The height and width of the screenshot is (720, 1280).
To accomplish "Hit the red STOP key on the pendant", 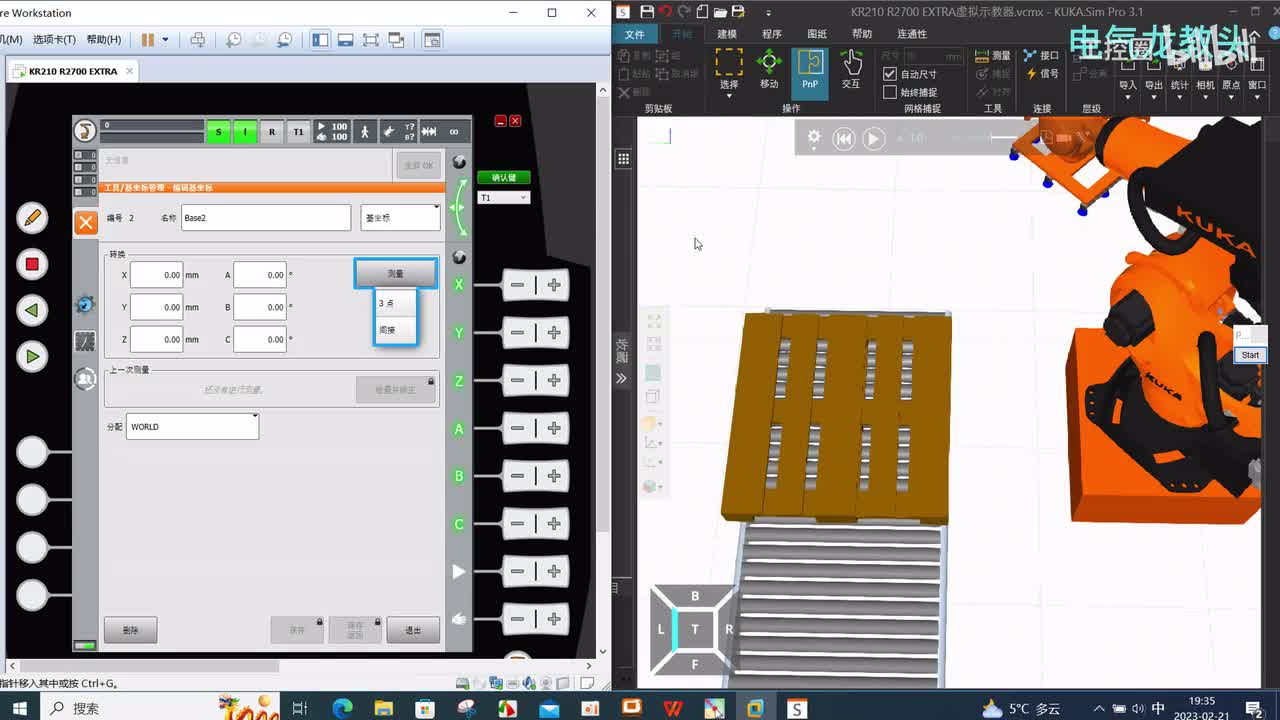I will (x=32, y=264).
